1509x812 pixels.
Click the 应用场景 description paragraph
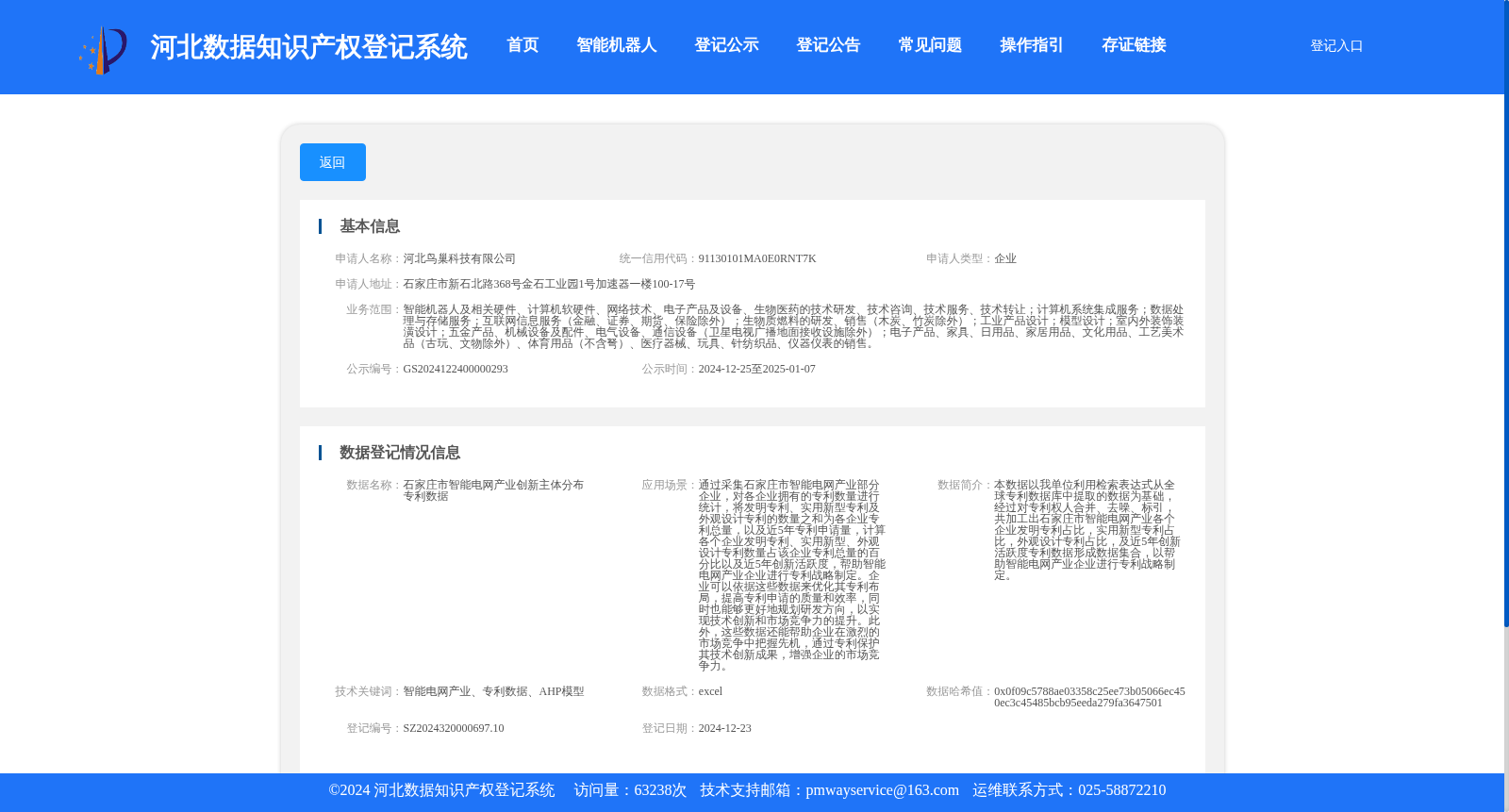792,575
